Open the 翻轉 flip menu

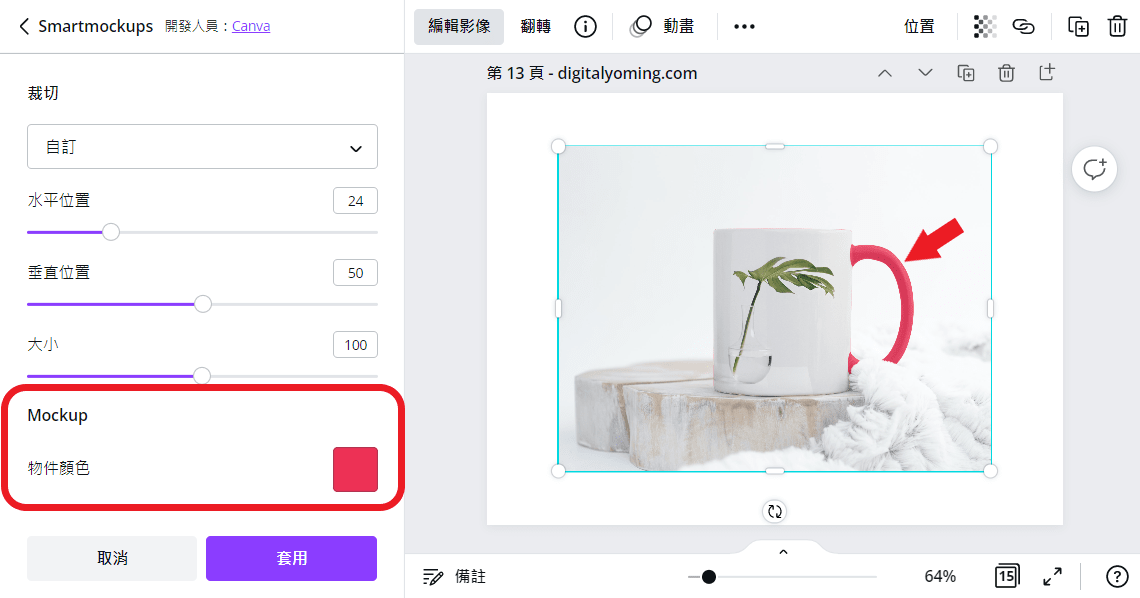(535, 26)
